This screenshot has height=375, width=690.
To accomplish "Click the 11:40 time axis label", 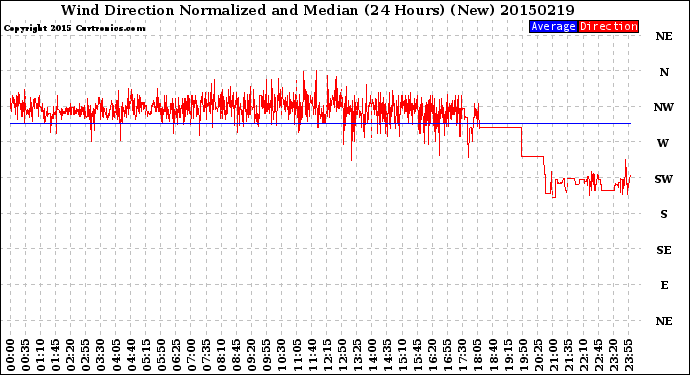I will [x=312, y=355].
